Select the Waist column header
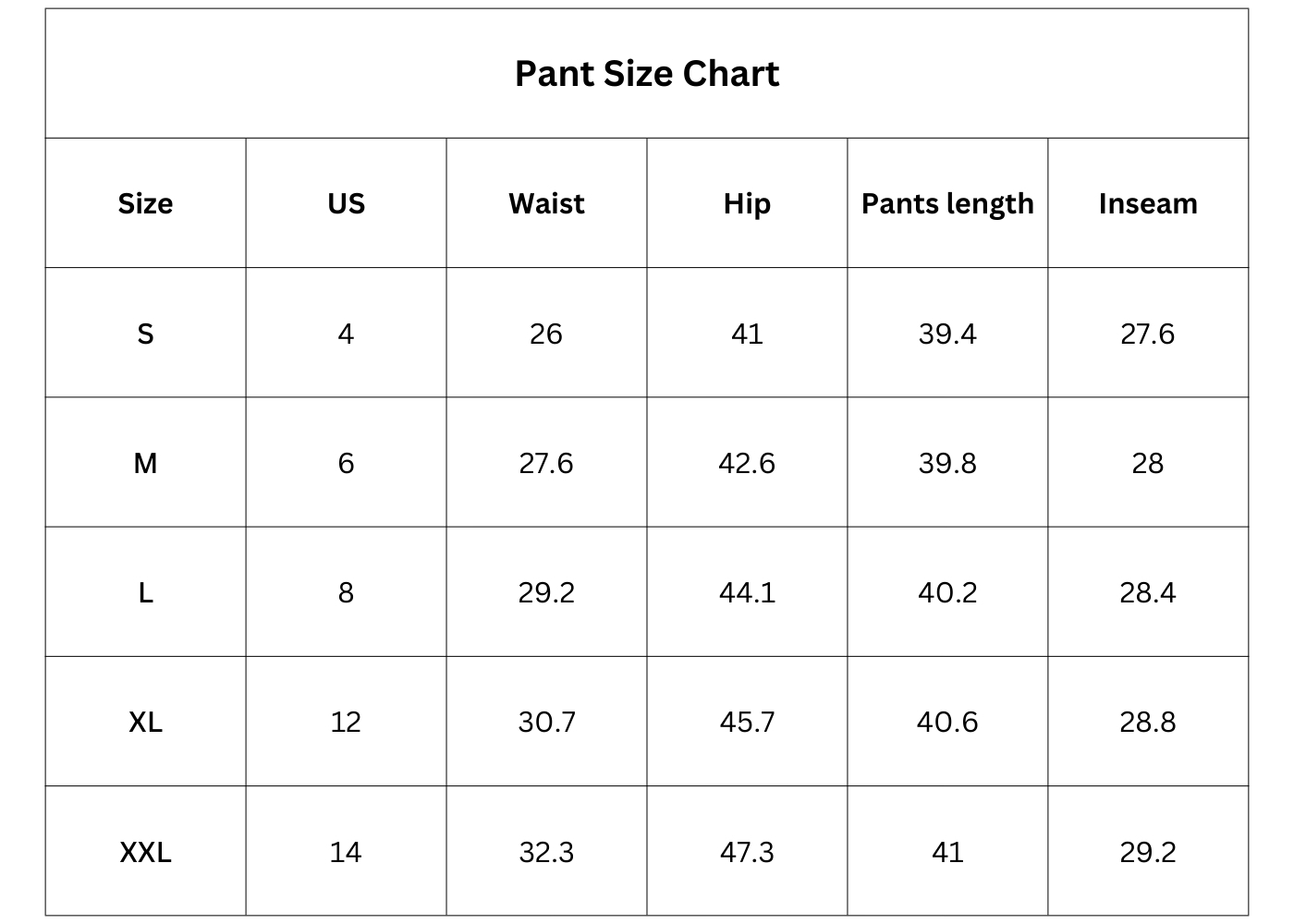The image size is (1294, 924). pos(546,203)
